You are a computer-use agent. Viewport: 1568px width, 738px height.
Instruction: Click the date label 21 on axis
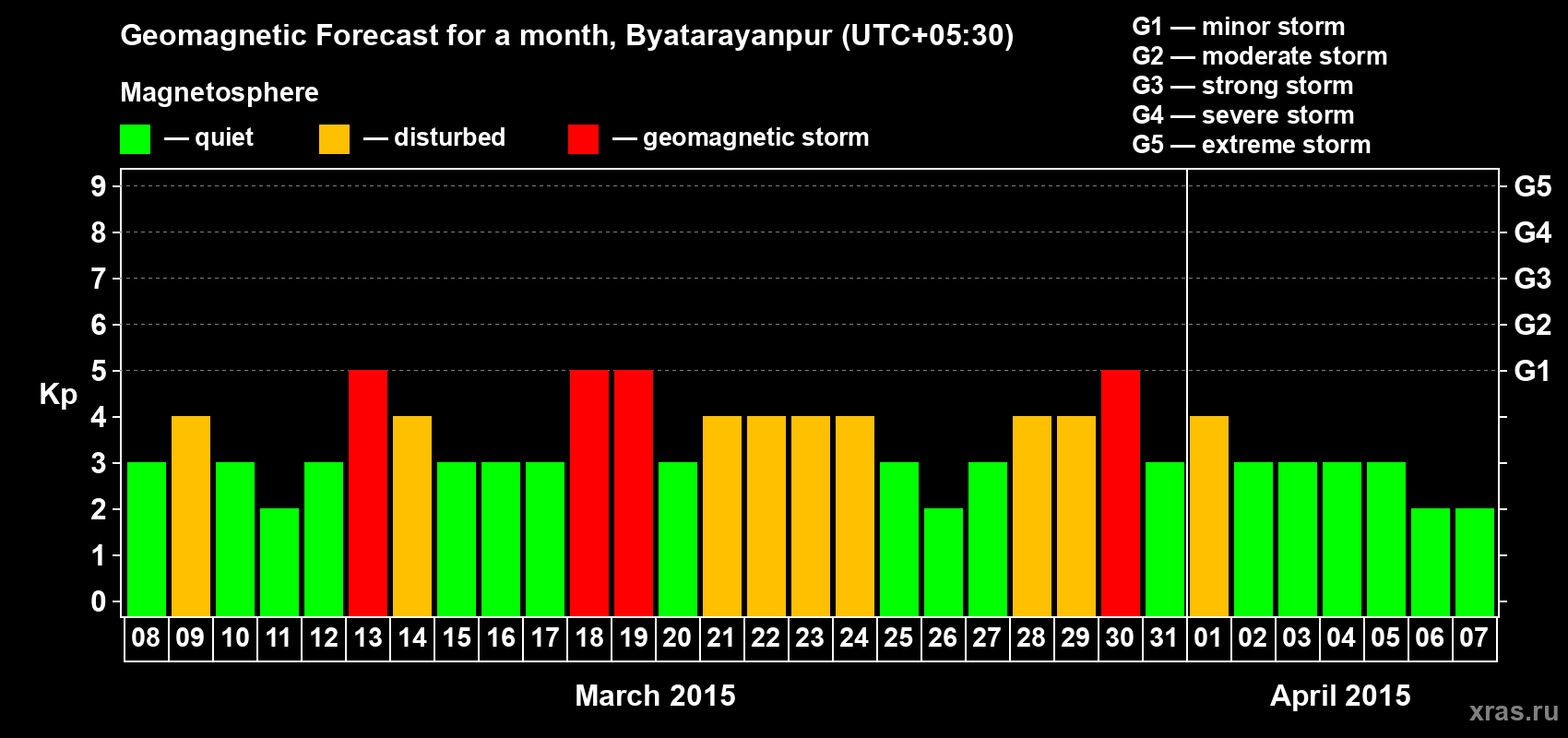(721, 637)
